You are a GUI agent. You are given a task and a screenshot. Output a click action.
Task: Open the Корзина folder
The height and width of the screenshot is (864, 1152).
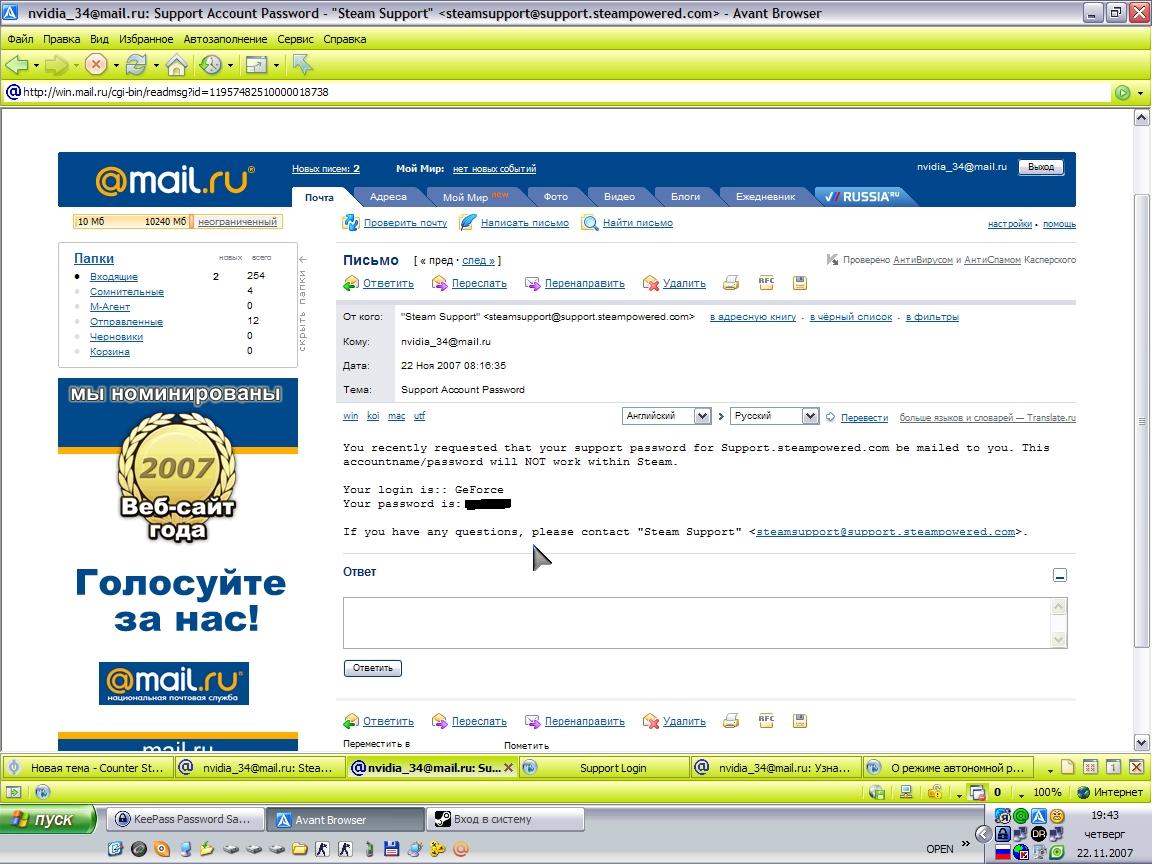[109, 351]
